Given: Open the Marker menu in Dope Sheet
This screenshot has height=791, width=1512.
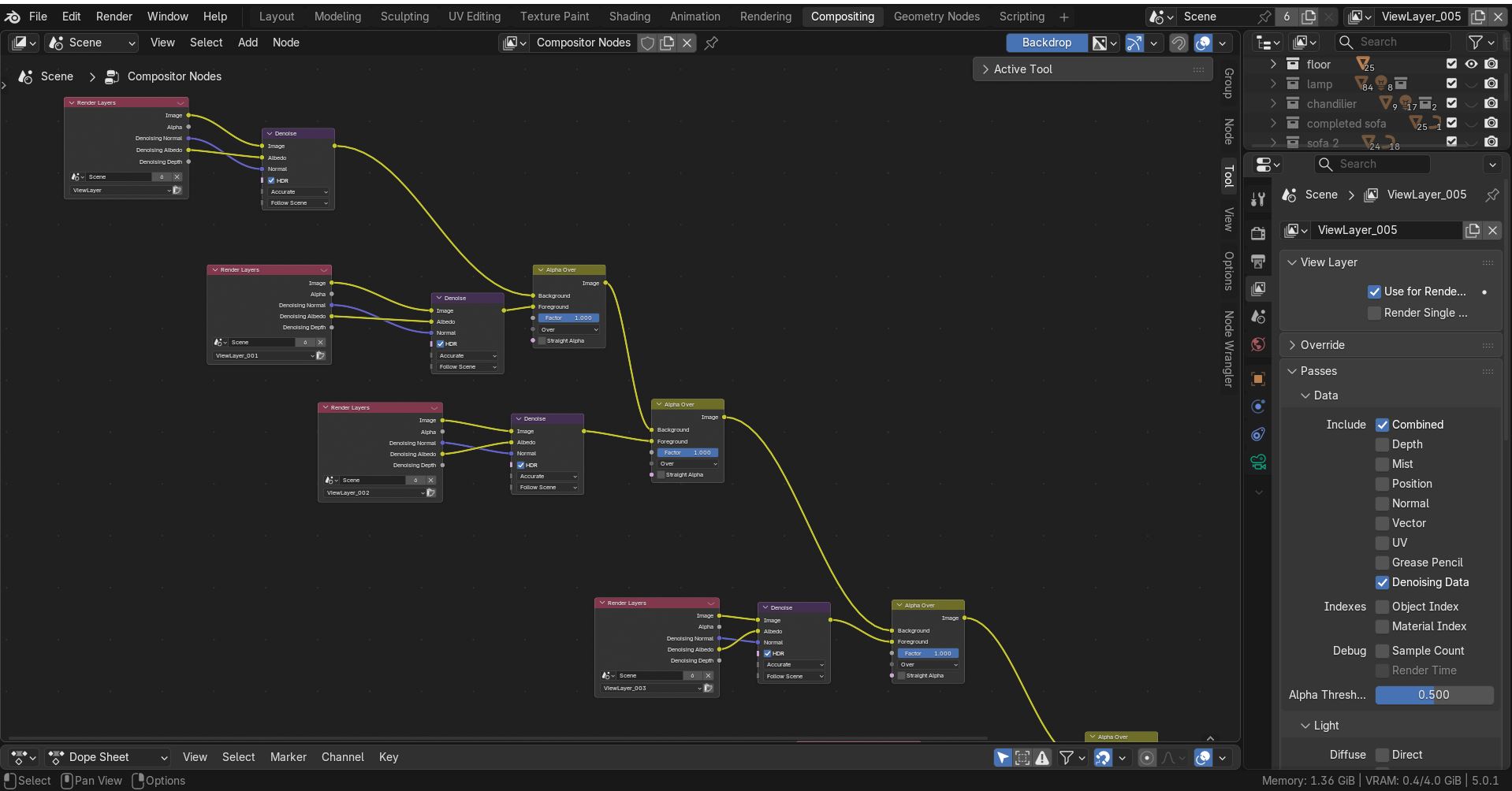Looking at the screenshot, I should [289, 757].
